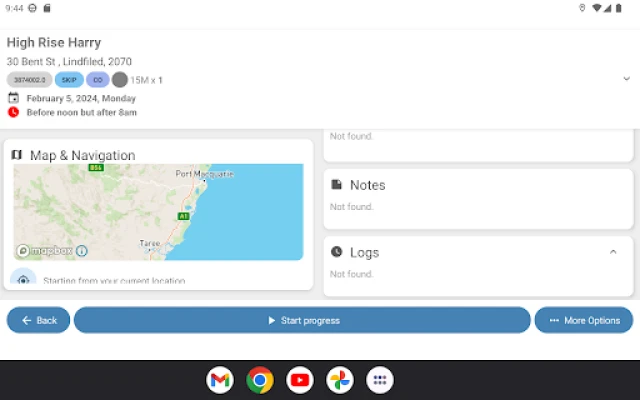Image resolution: width=640 pixels, height=400 pixels.
Task: Collapse the Logs section
Action: pyautogui.click(x=613, y=252)
